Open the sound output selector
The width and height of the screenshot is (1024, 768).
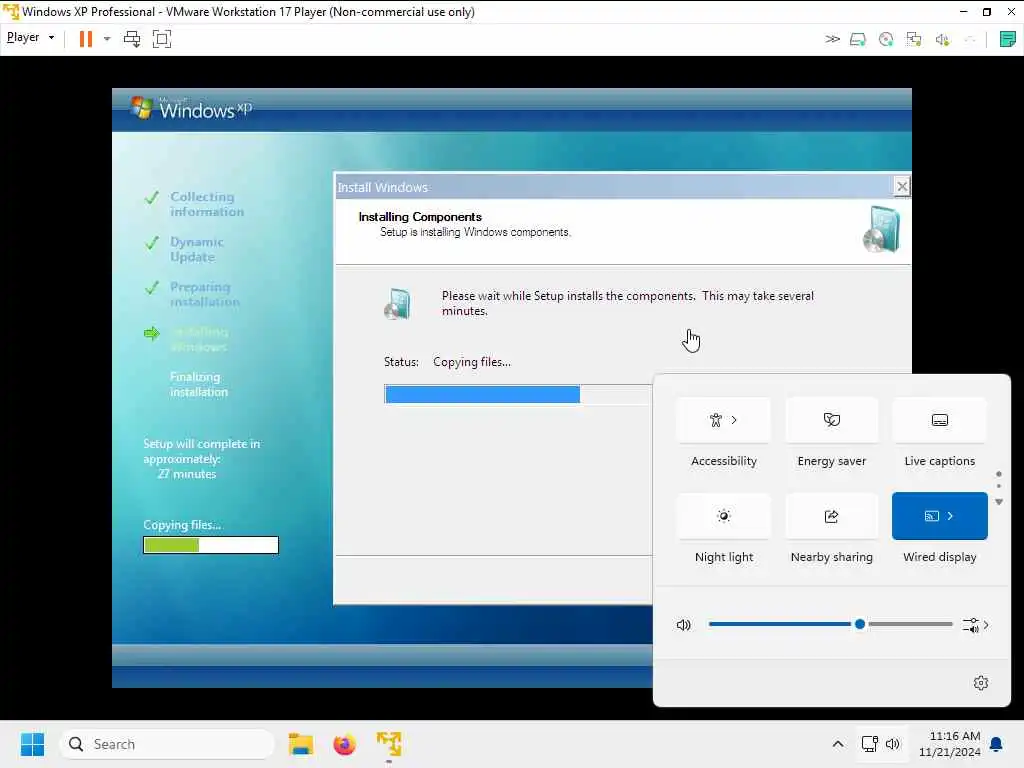[970, 625]
